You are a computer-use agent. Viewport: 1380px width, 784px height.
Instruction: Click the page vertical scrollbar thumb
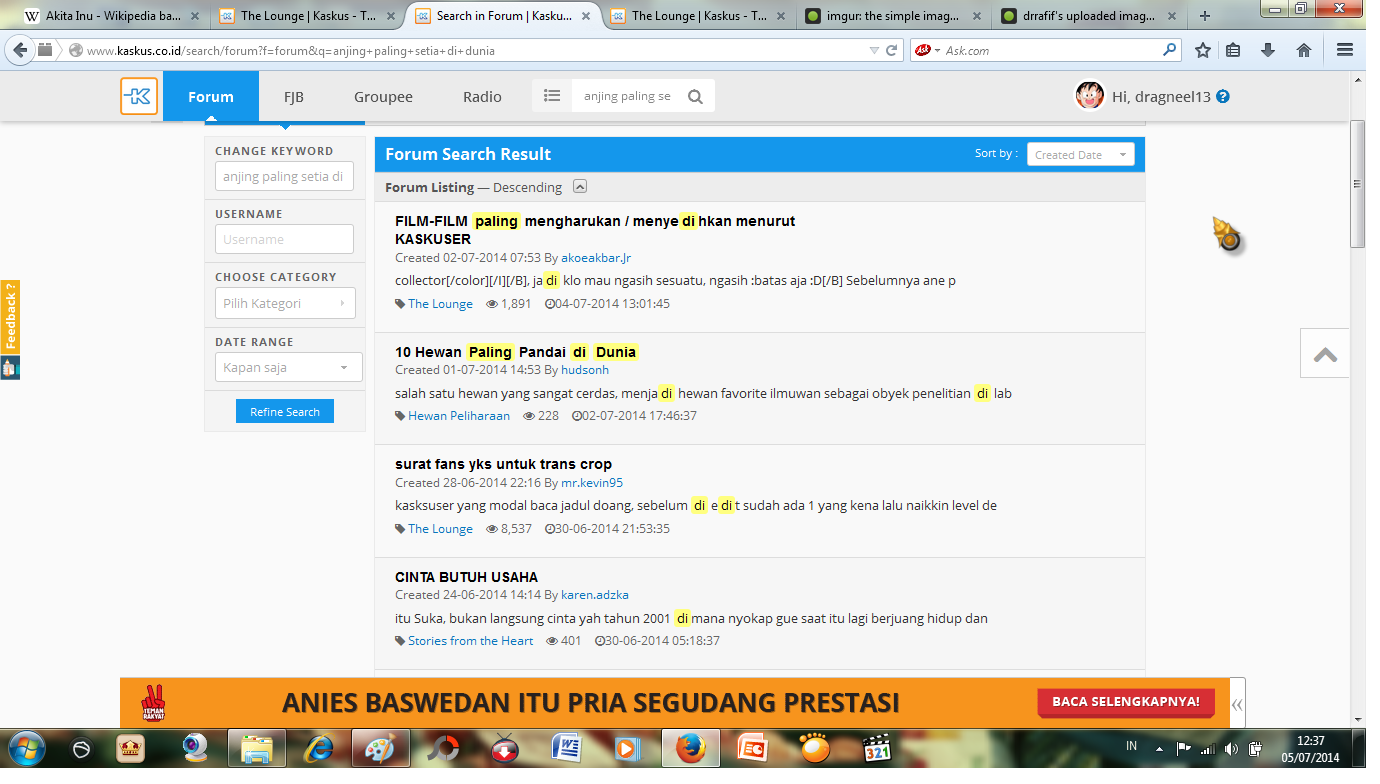click(x=1357, y=184)
